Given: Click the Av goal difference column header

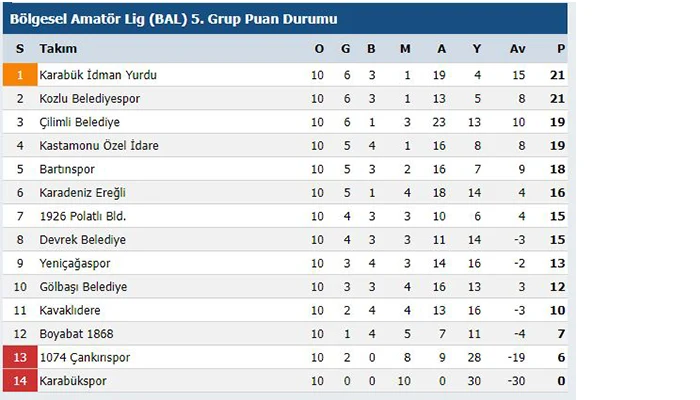Looking at the screenshot, I should point(517,49).
